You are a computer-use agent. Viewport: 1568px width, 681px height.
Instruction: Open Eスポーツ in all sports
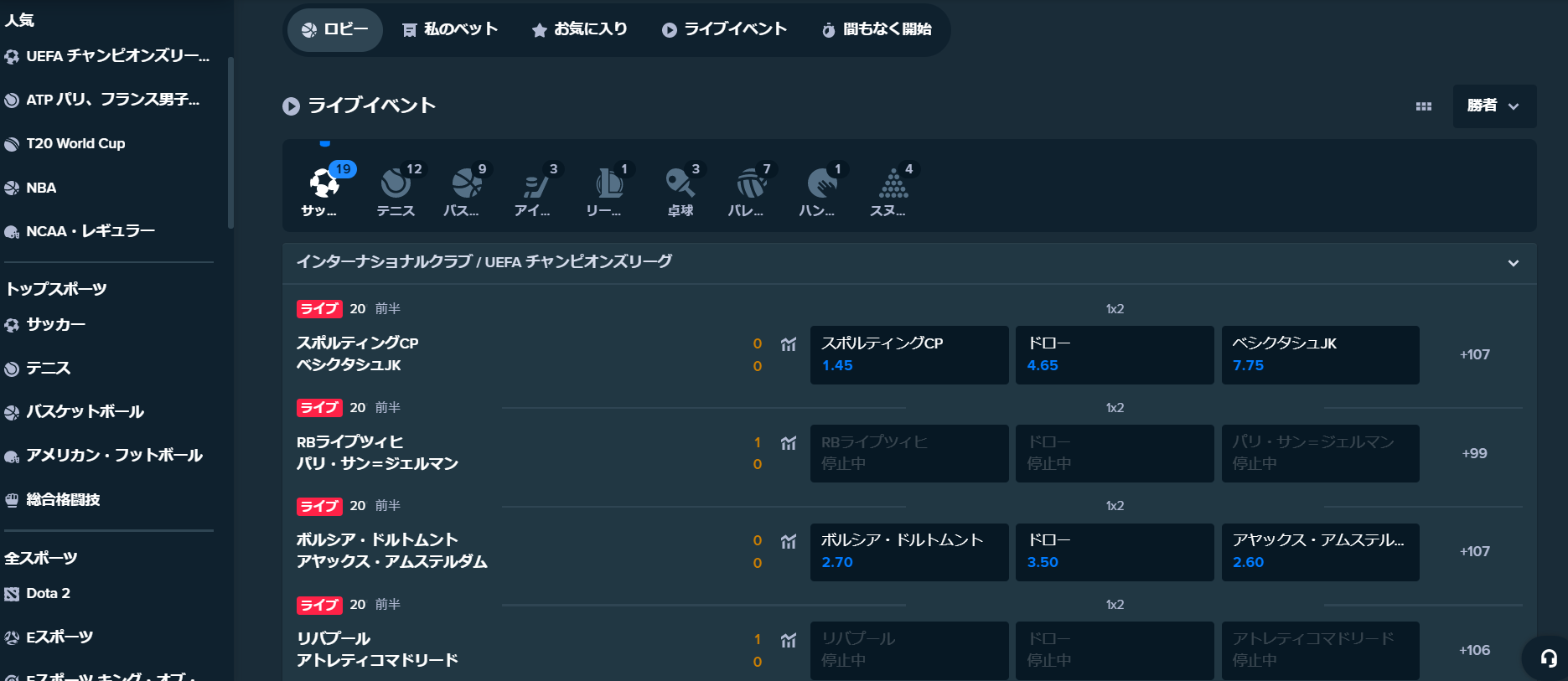click(x=49, y=637)
